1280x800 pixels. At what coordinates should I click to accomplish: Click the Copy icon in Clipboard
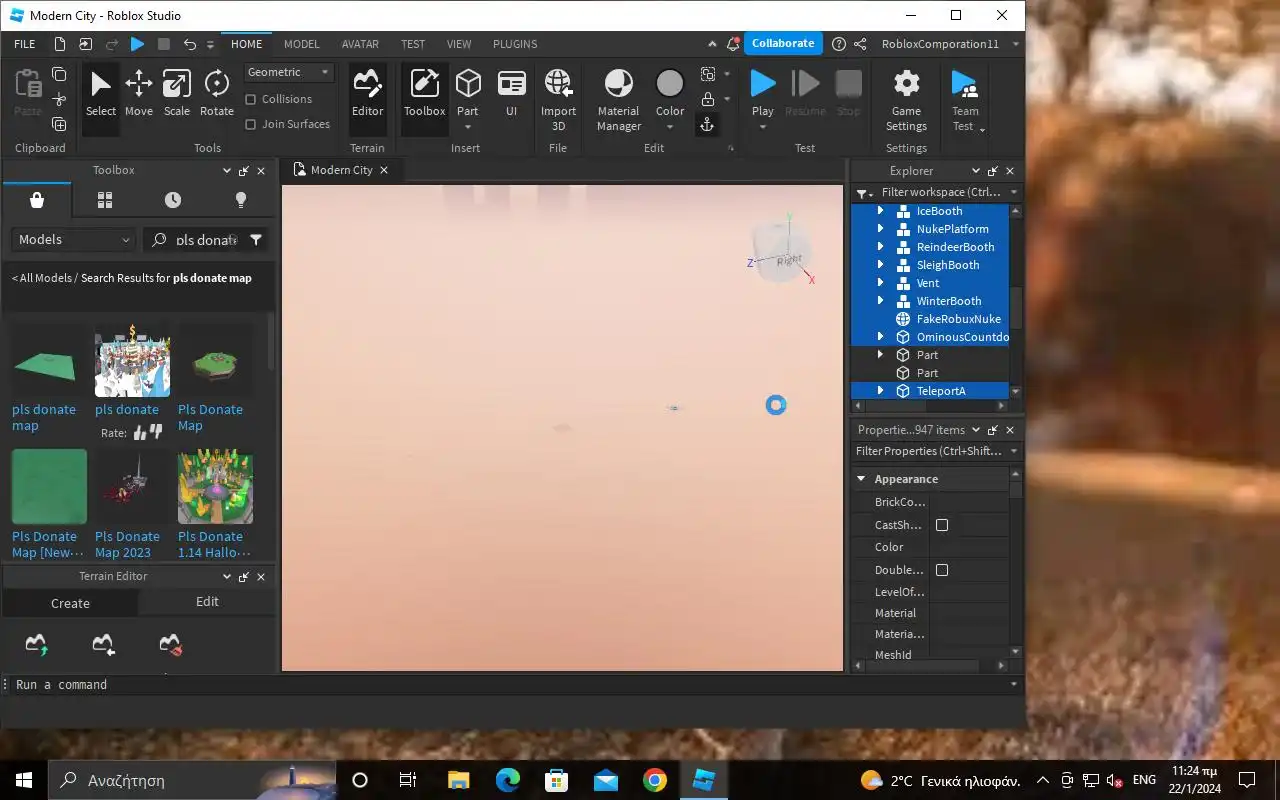tap(59, 74)
